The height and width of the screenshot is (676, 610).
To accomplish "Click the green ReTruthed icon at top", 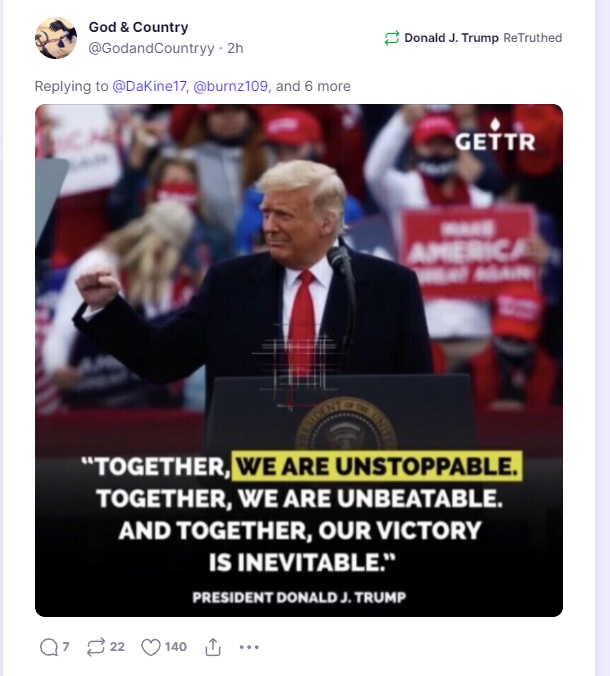I will point(391,38).
